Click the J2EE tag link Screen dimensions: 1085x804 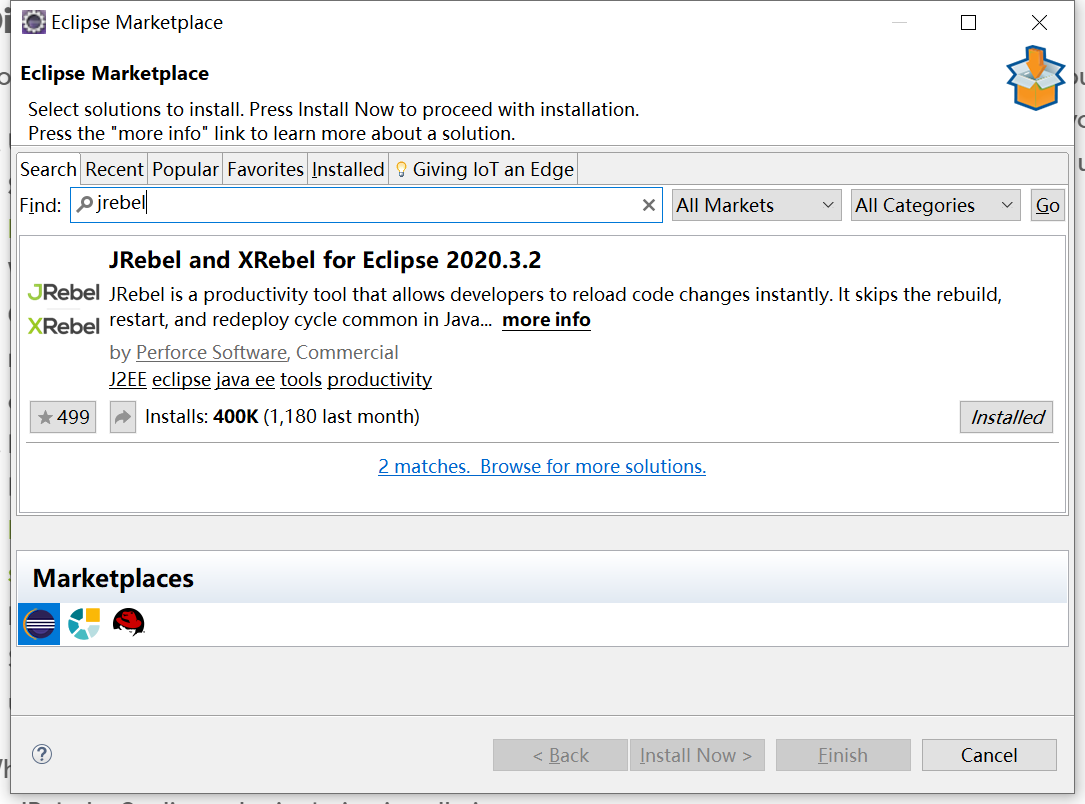pyautogui.click(x=128, y=380)
